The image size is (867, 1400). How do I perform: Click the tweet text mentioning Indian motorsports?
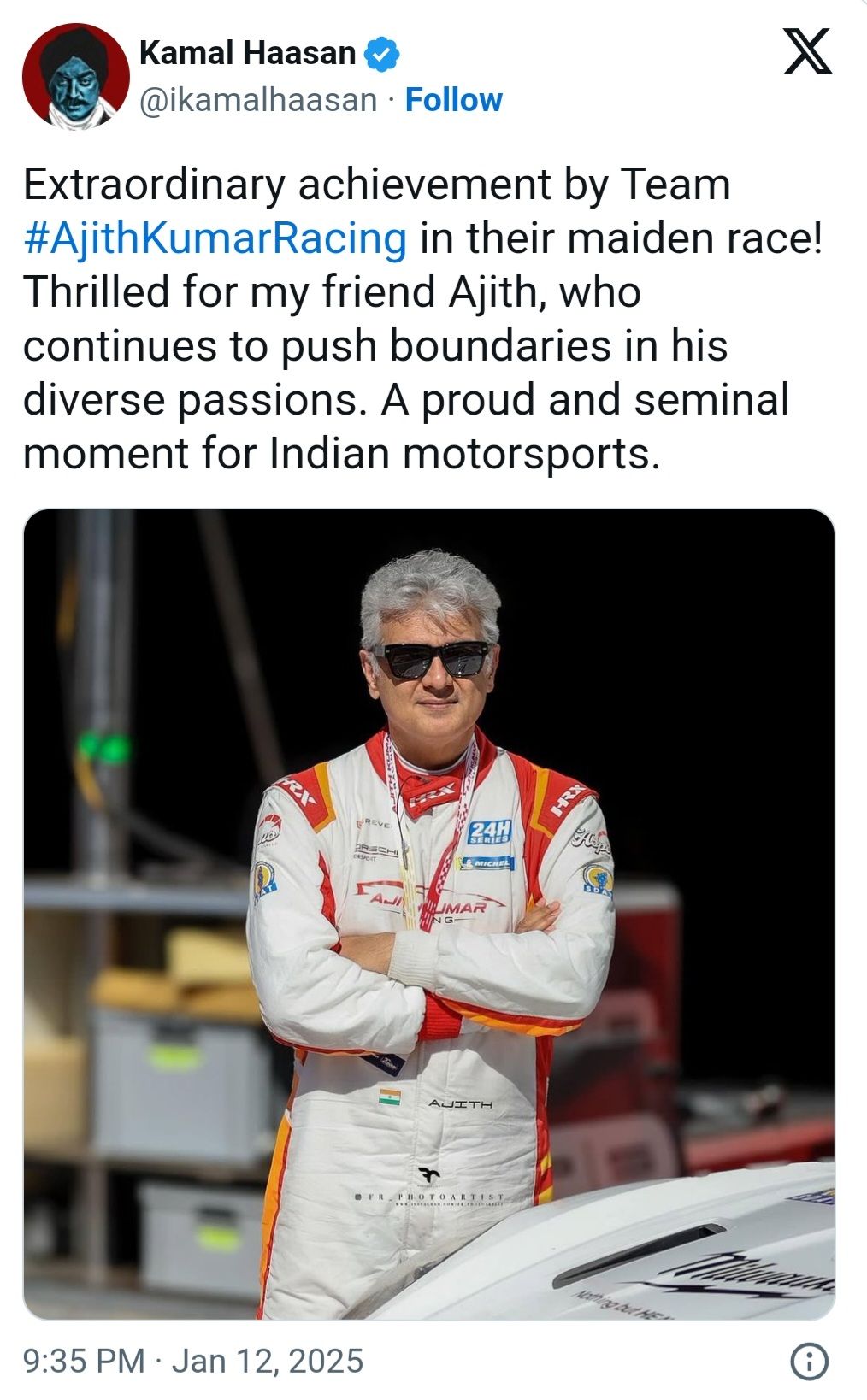pyautogui.click(x=342, y=454)
